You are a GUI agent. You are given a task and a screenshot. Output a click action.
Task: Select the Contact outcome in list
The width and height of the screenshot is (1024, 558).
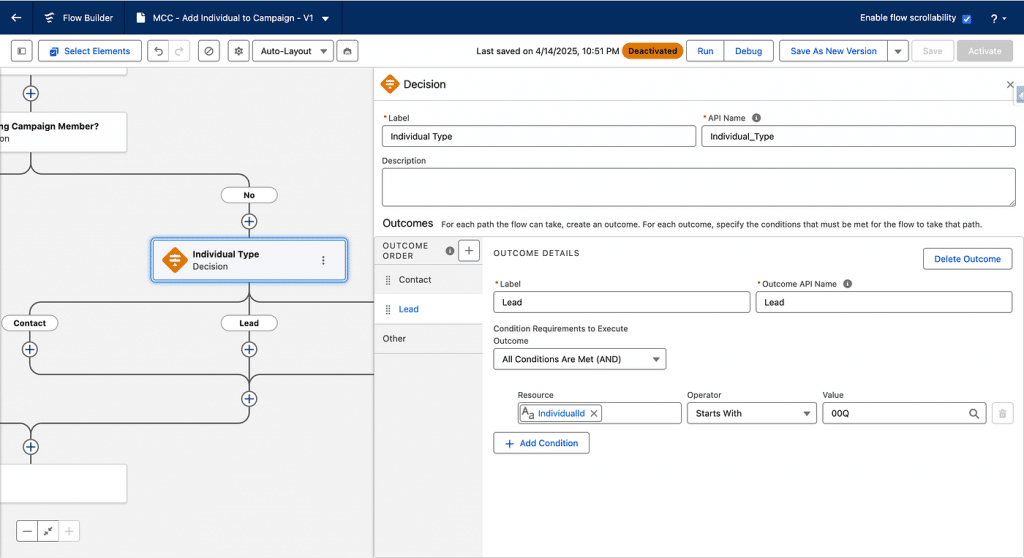tap(415, 280)
